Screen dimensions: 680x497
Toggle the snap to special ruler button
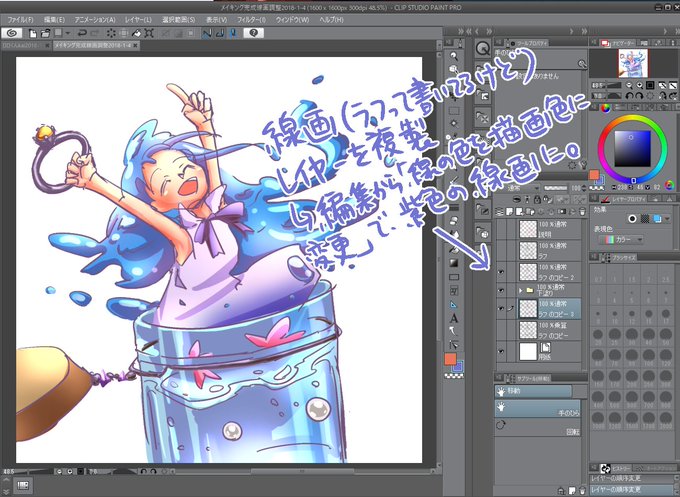click(220, 33)
